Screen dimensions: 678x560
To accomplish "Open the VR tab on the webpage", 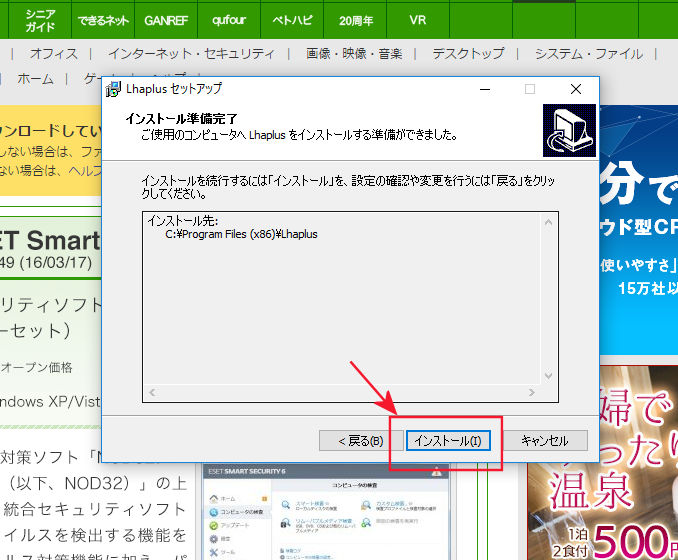I will coord(418,20).
